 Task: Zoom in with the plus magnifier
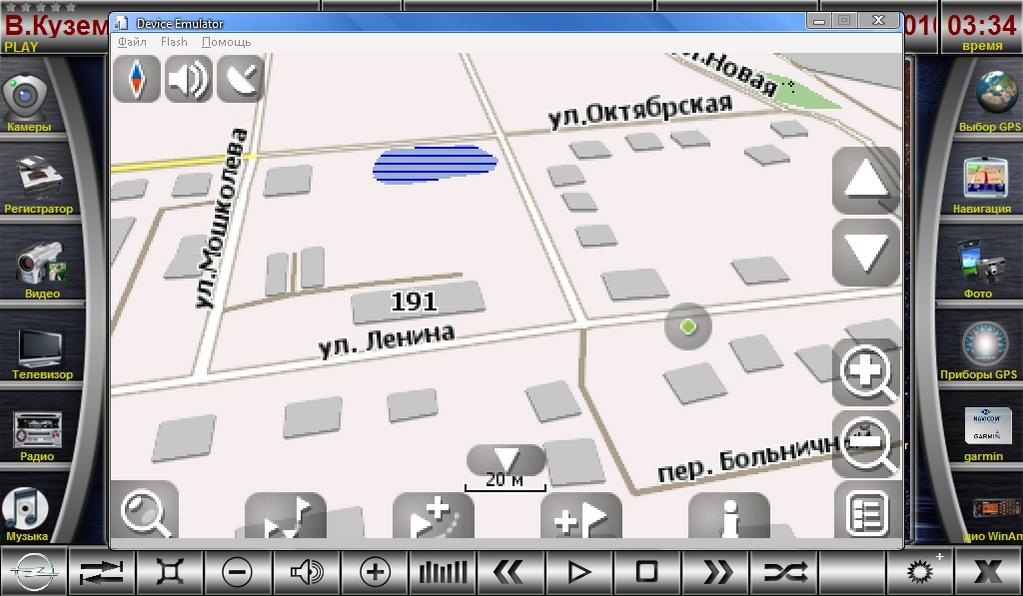866,373
